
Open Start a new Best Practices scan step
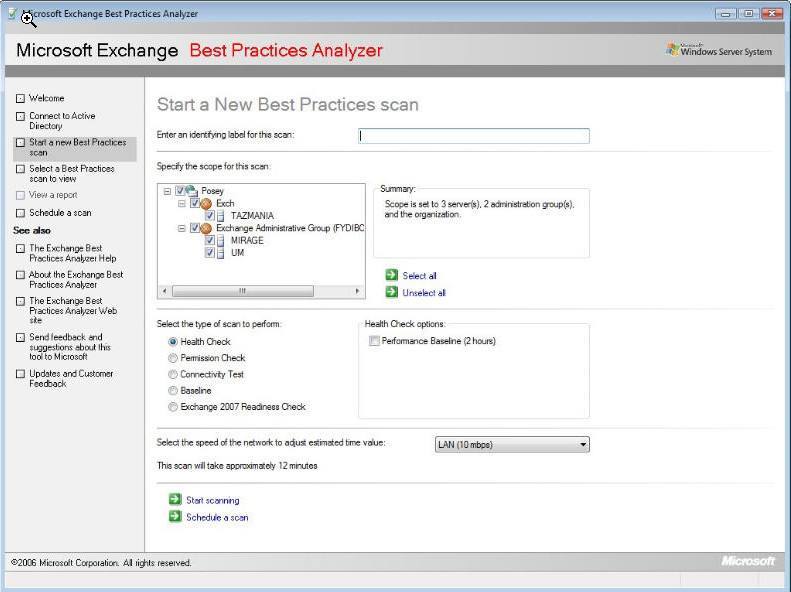[x=78, y=147]
